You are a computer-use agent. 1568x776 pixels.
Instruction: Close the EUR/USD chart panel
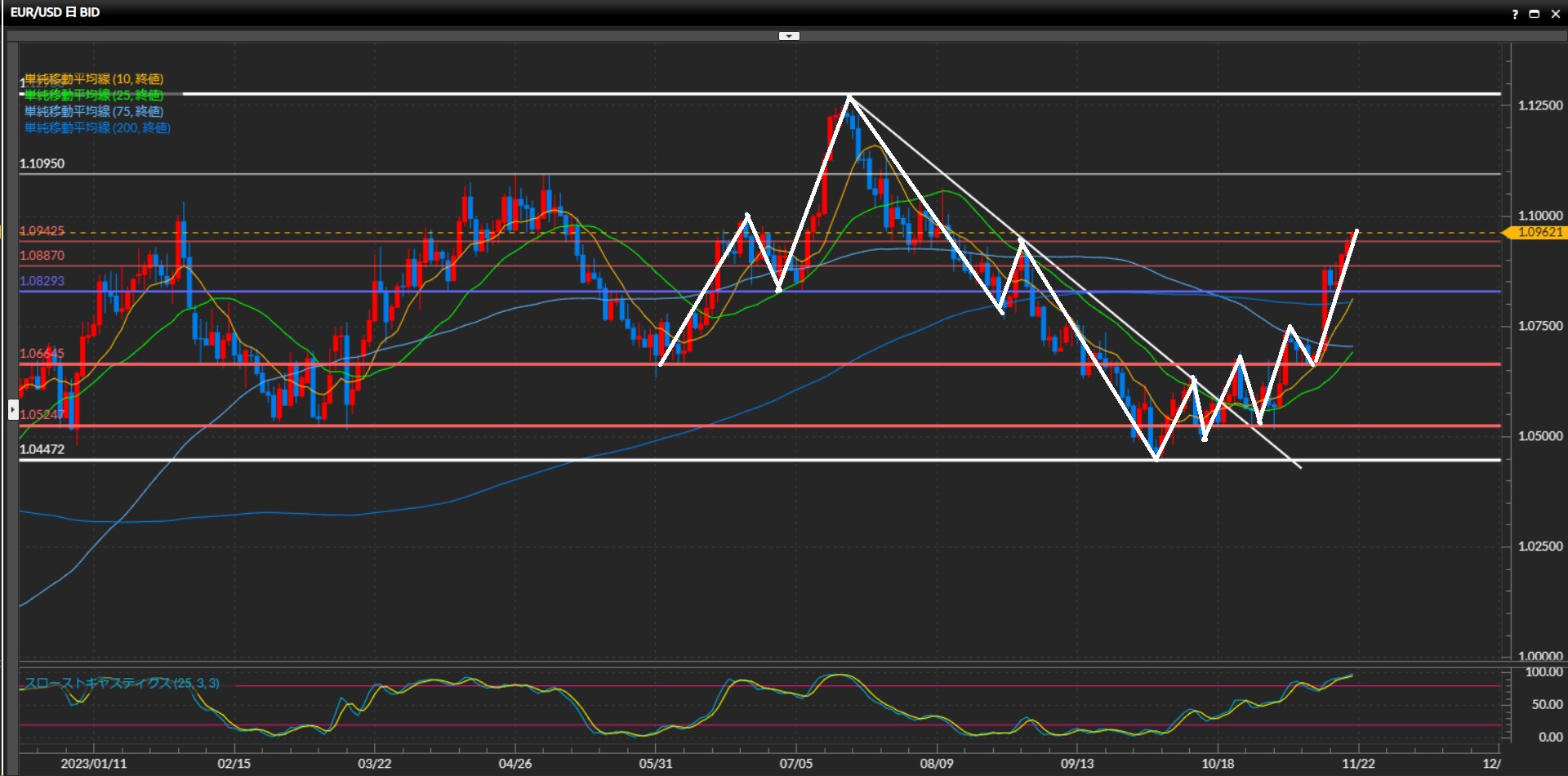[x=1554, y=14]
